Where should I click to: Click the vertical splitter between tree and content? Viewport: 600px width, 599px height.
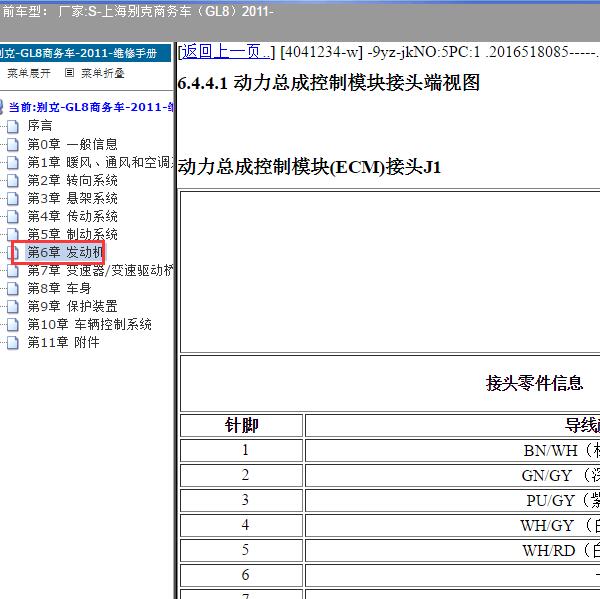(x=176, y=320)
